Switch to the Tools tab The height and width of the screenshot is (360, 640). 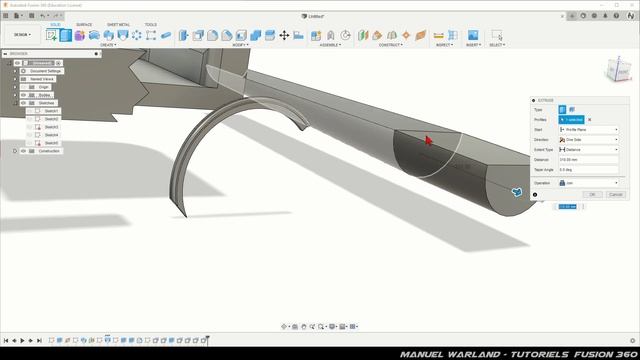tap(151, 24)
